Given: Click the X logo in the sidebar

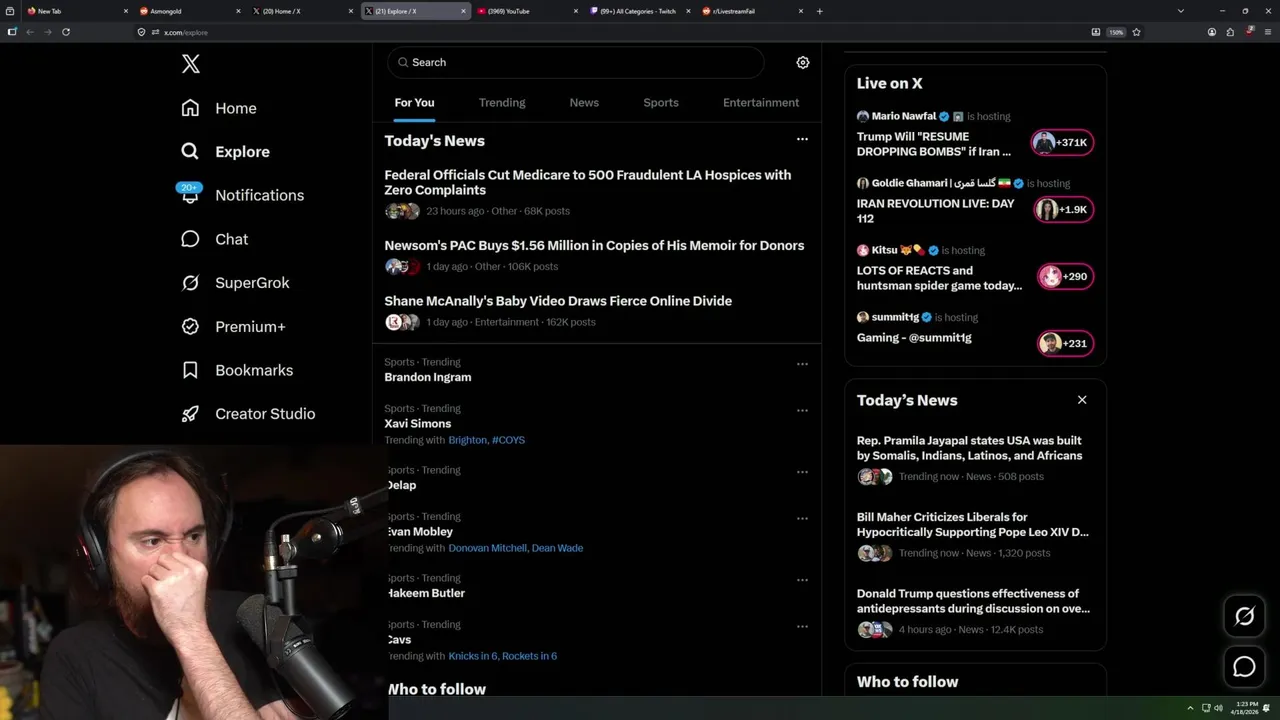Looking at the screenshot, I should (191, 64).
